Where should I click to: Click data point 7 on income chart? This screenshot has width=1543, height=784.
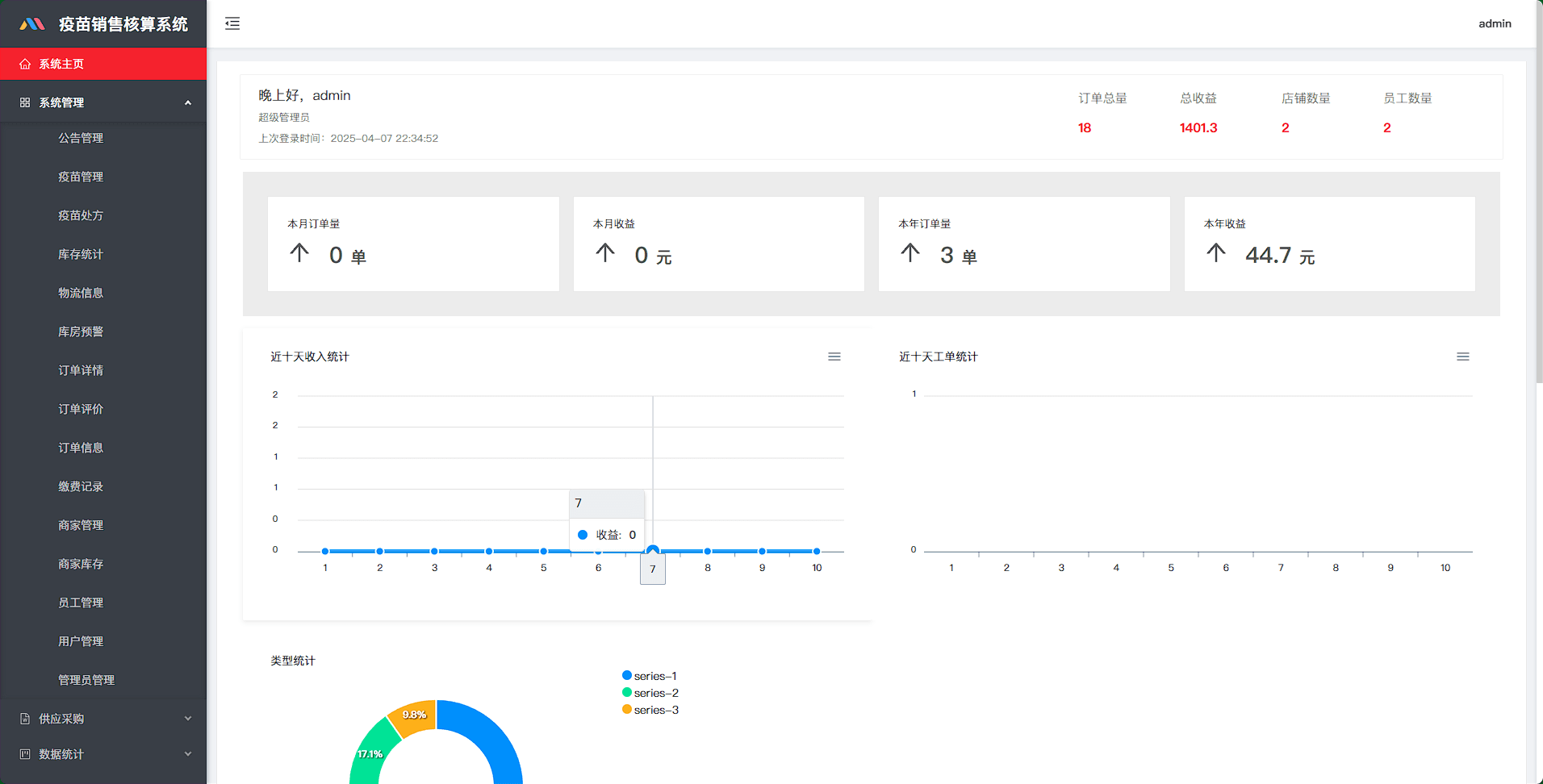pos(653,550)
